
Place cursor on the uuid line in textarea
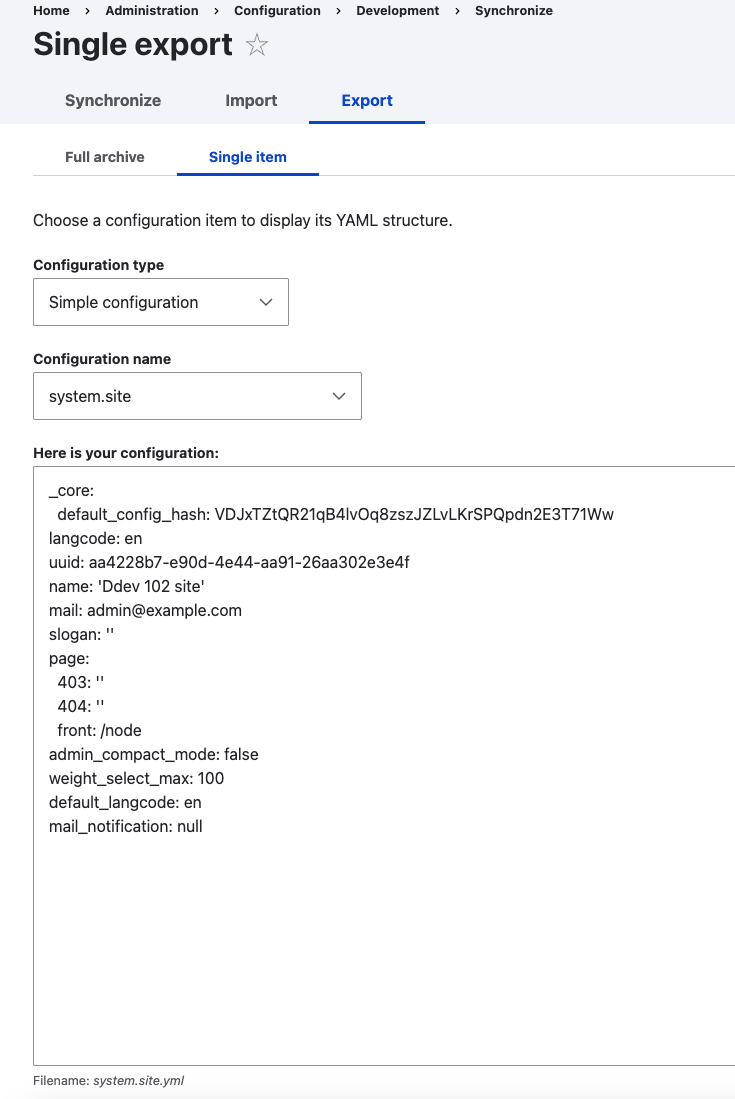228,562
